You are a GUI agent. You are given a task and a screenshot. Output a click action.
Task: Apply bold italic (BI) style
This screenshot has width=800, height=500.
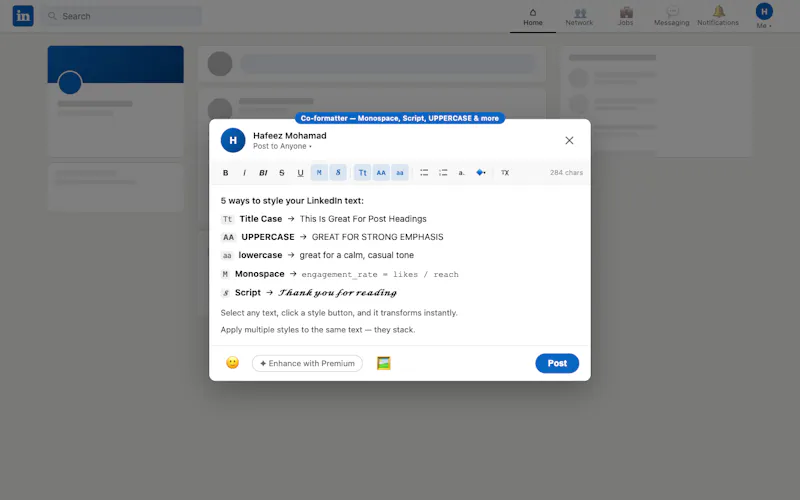click(x=263, y=173)
